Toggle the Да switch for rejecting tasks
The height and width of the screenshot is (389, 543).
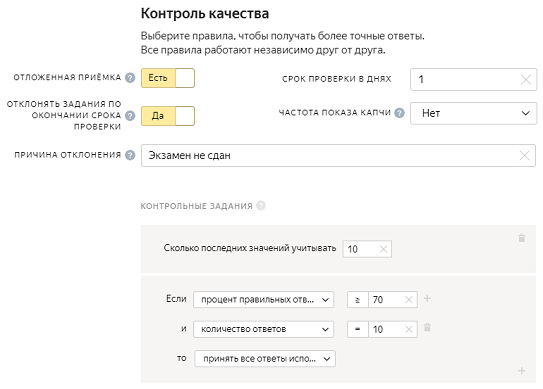(x=168, y=116)
